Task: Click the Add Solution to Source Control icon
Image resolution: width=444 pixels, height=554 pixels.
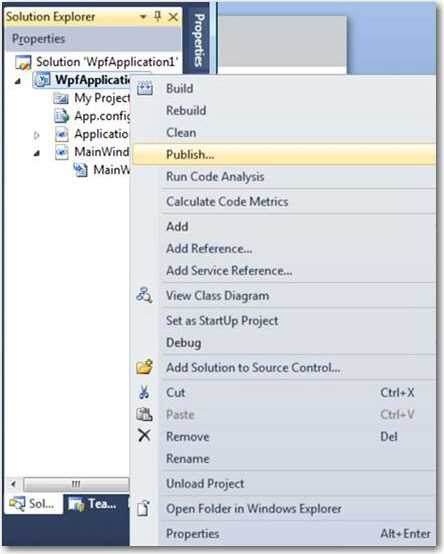Action: (144, 367)
